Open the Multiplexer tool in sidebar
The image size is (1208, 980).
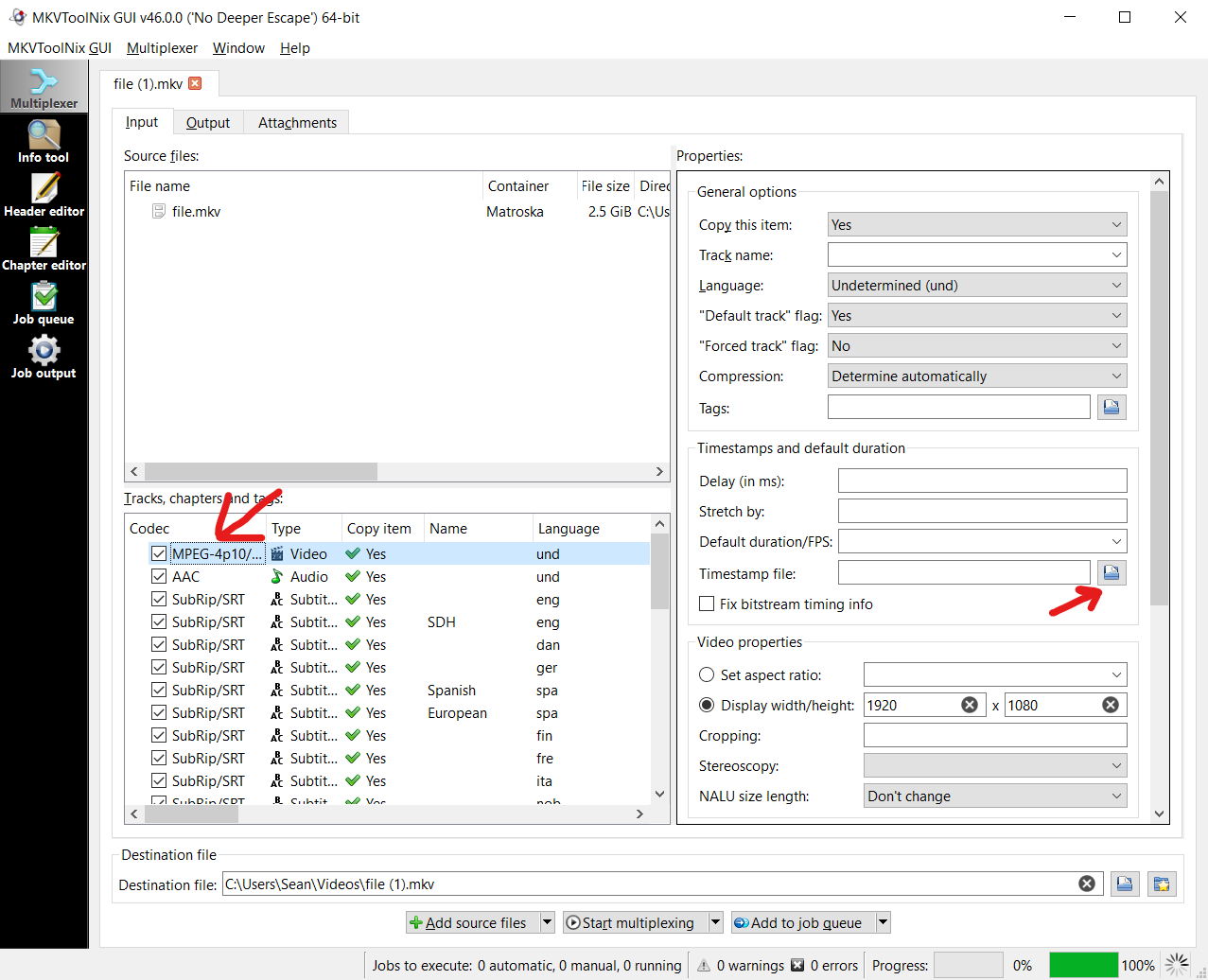(x=44, y=87)
